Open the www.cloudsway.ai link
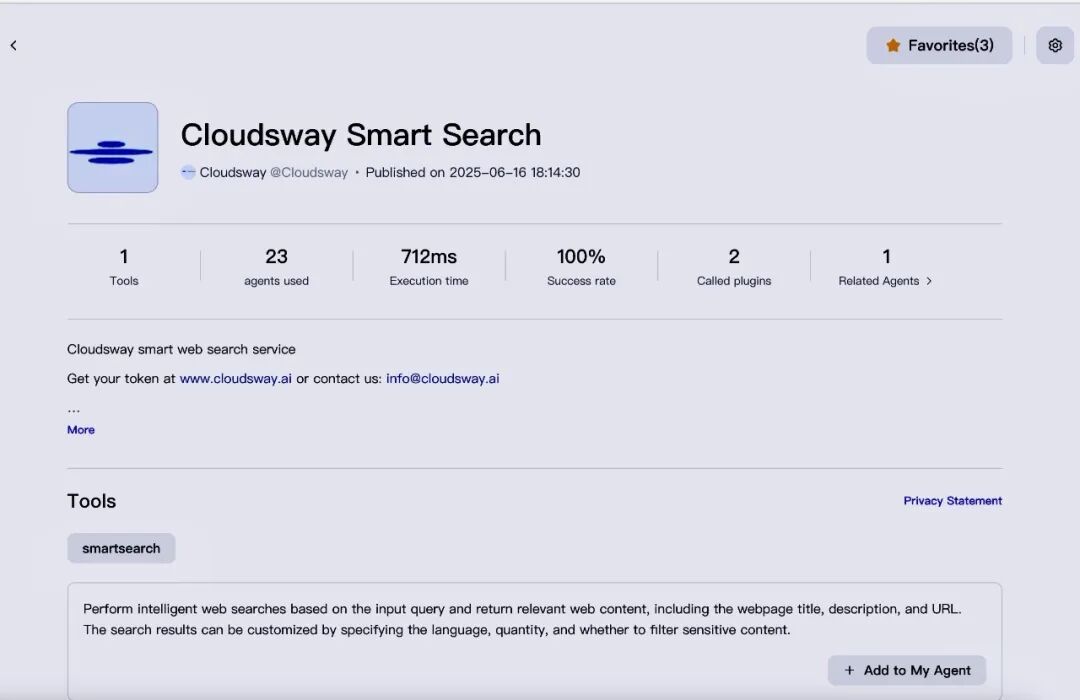Screen dimensions: 1080x700 click(x=236, y=379)
